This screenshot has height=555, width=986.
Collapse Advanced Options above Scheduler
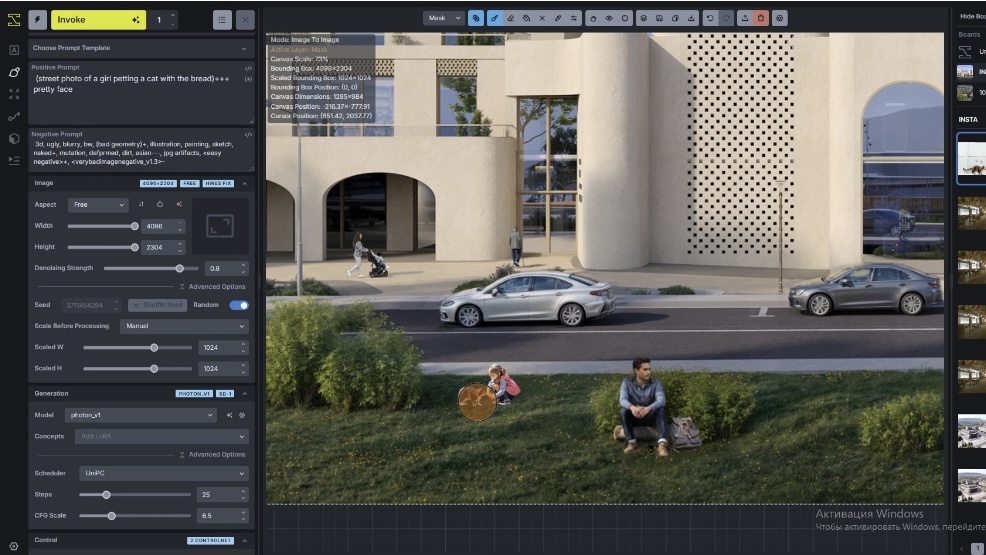(x=212, y=454)
